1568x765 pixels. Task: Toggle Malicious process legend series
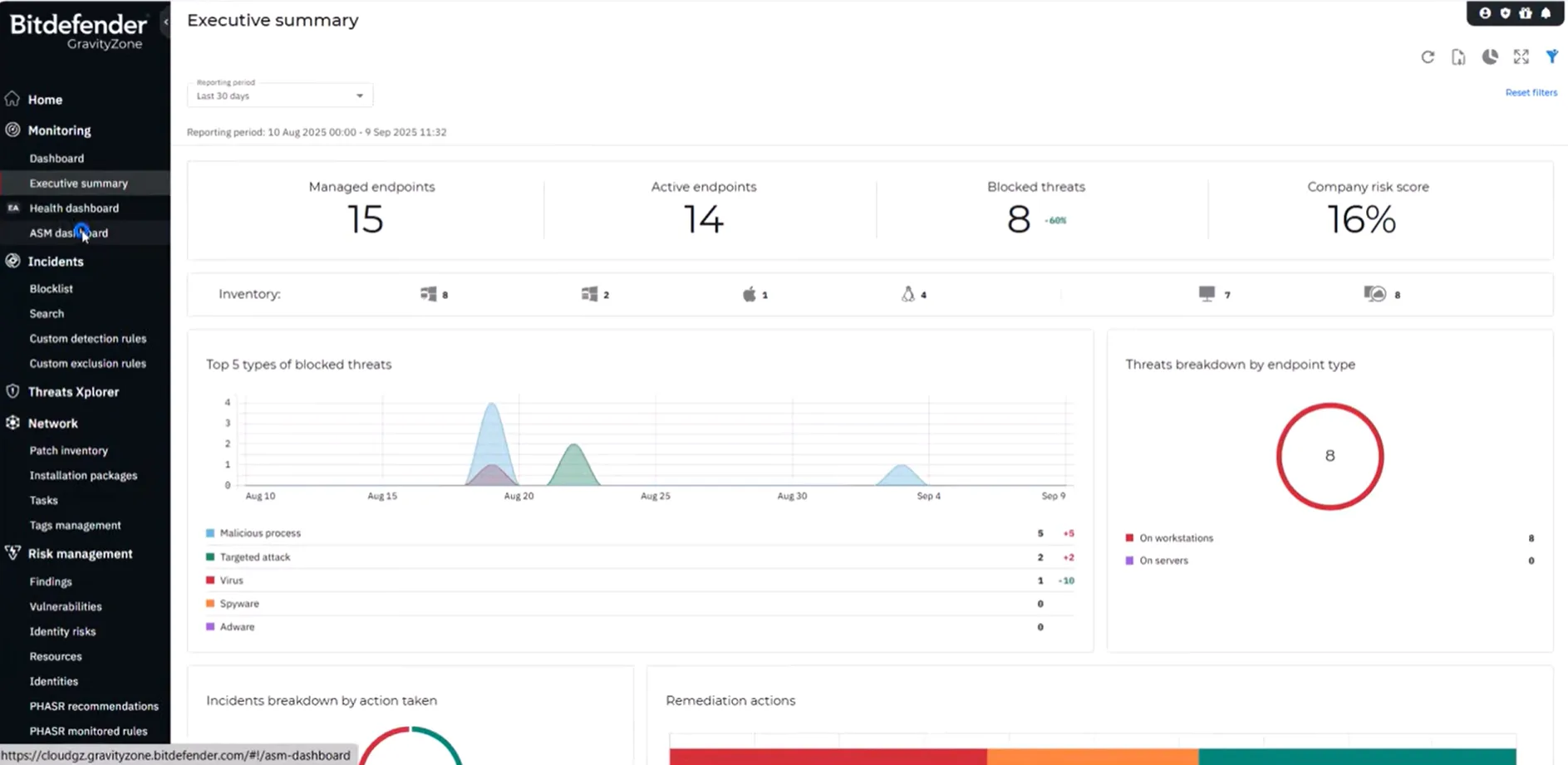tap(260, 533)
